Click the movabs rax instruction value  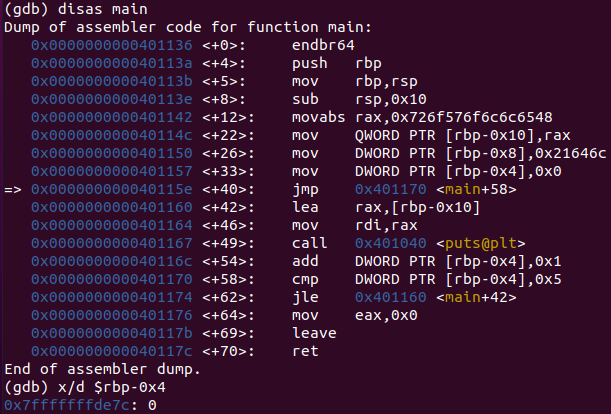point(454,117)
